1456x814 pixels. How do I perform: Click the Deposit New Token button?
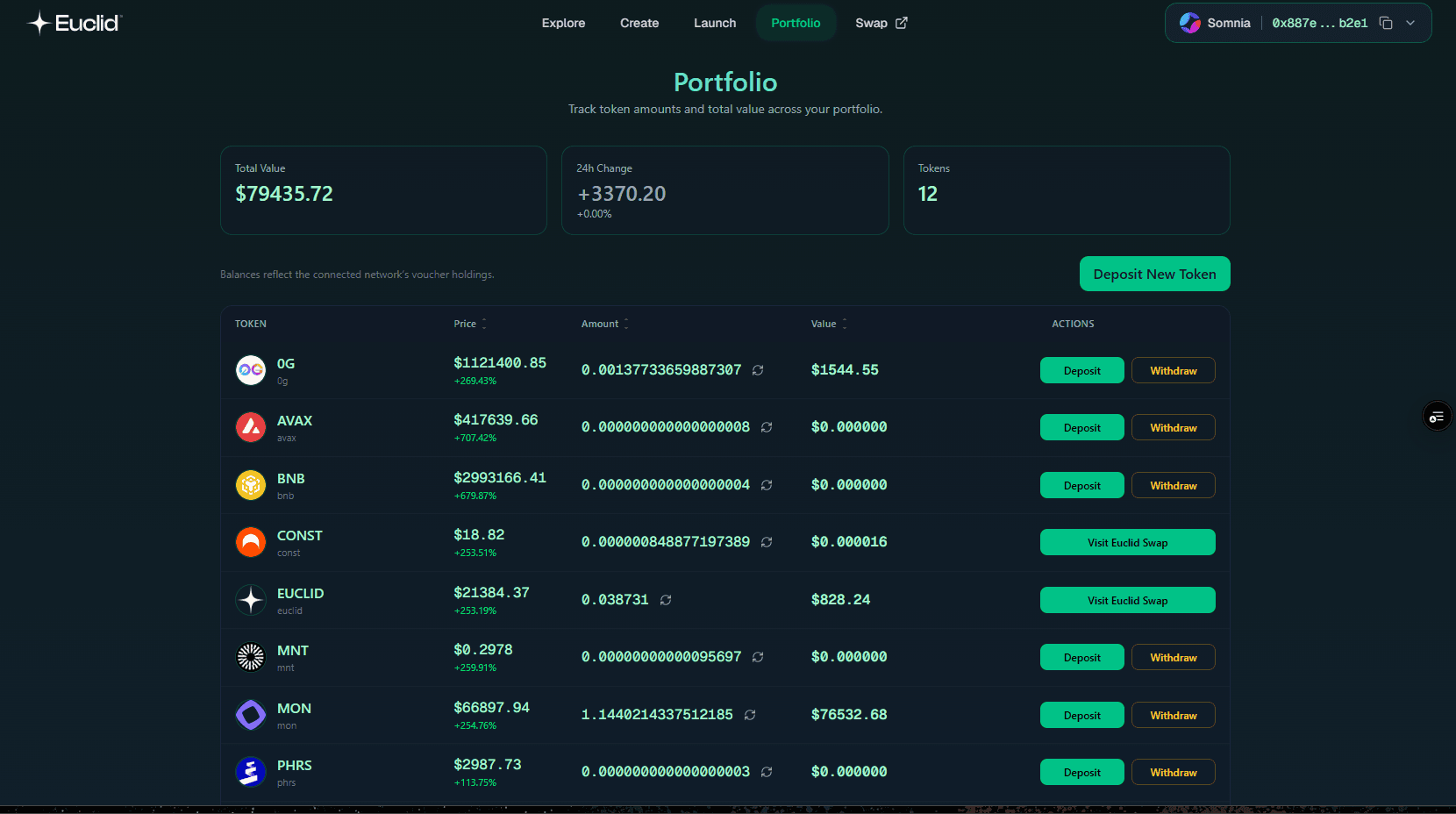1154,274
